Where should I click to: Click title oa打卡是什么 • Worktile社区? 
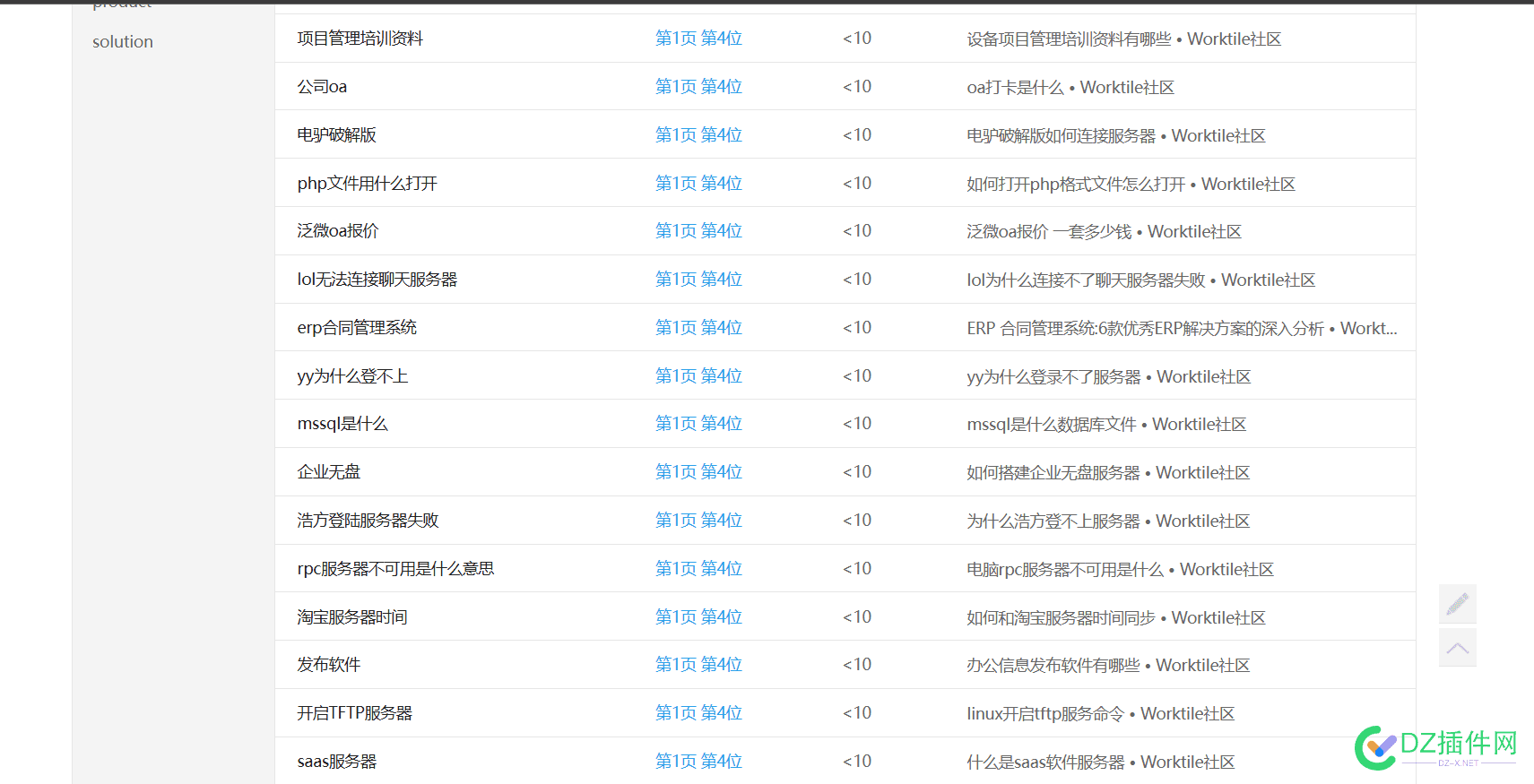pos(1070,88)
